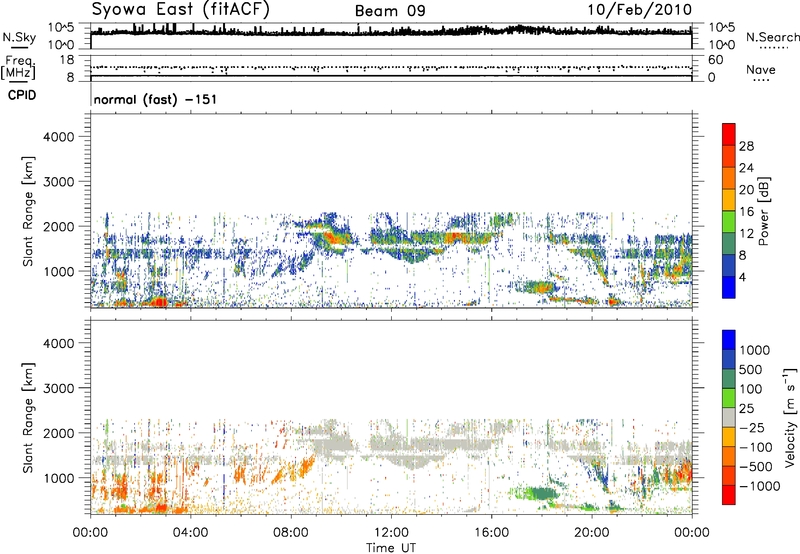800x554 pixels.
Task: Click the '-1000' value on Velocity colorbar
Action: click(759, 486)
